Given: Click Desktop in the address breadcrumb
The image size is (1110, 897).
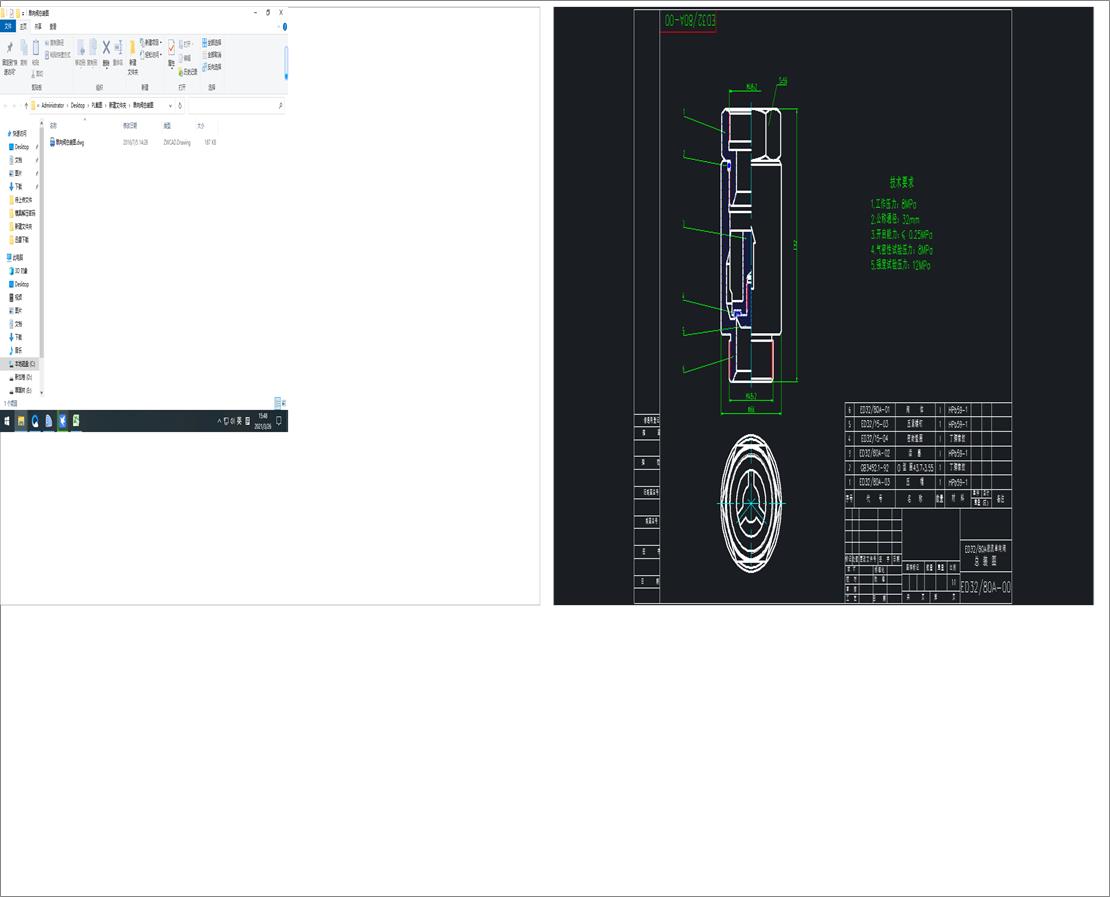Looking at the screenshot, I should point(77,105).
